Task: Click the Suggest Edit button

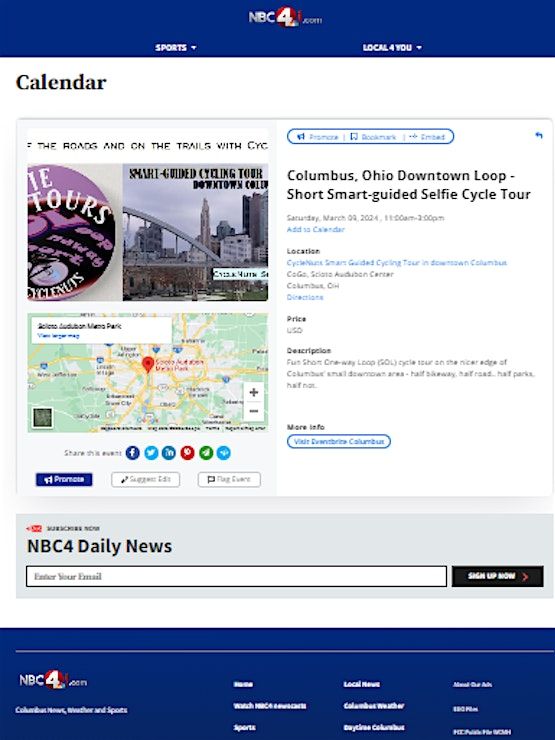Action: coord(145,479)
